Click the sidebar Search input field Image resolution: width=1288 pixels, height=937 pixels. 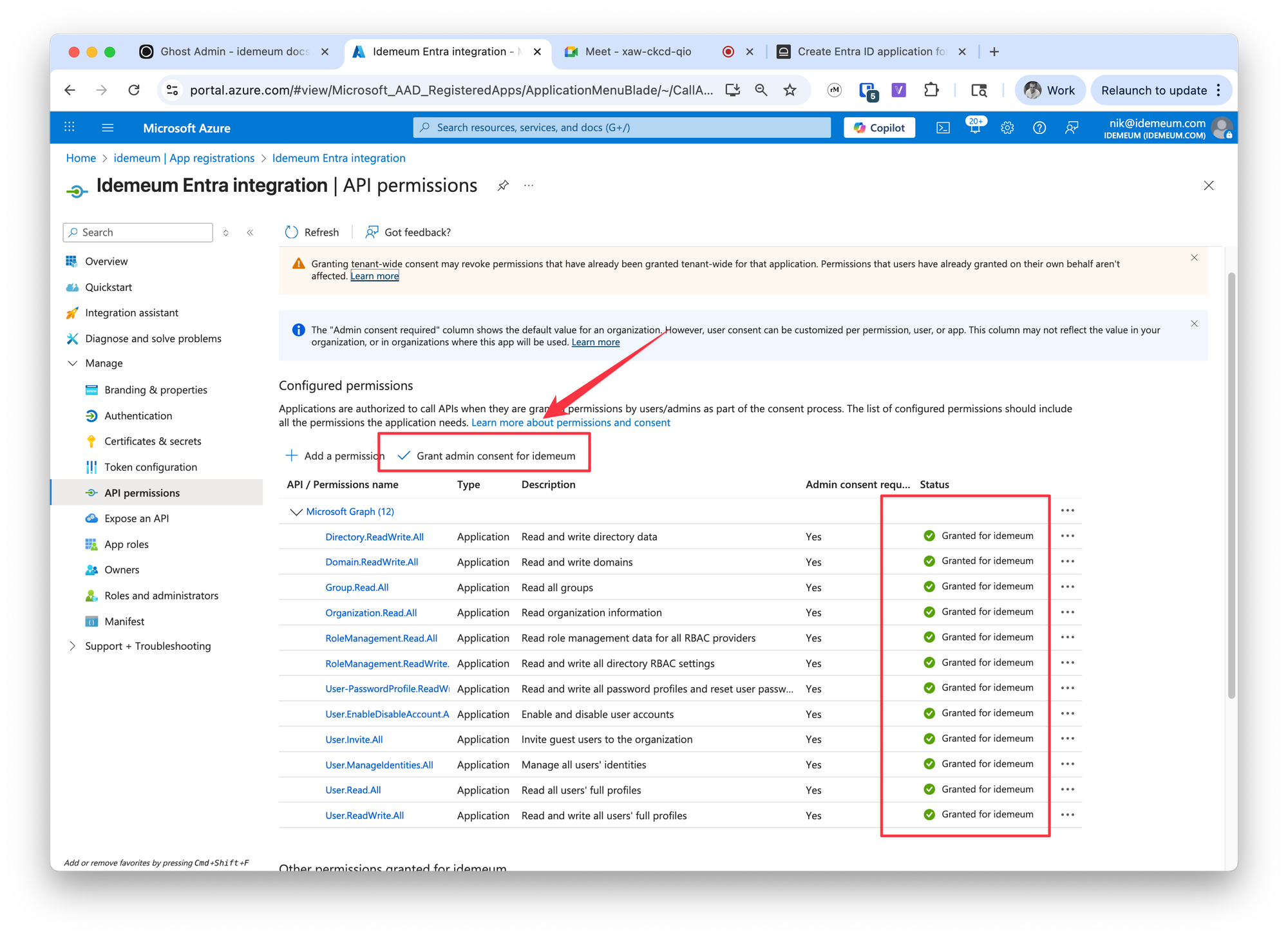(138, 232)
